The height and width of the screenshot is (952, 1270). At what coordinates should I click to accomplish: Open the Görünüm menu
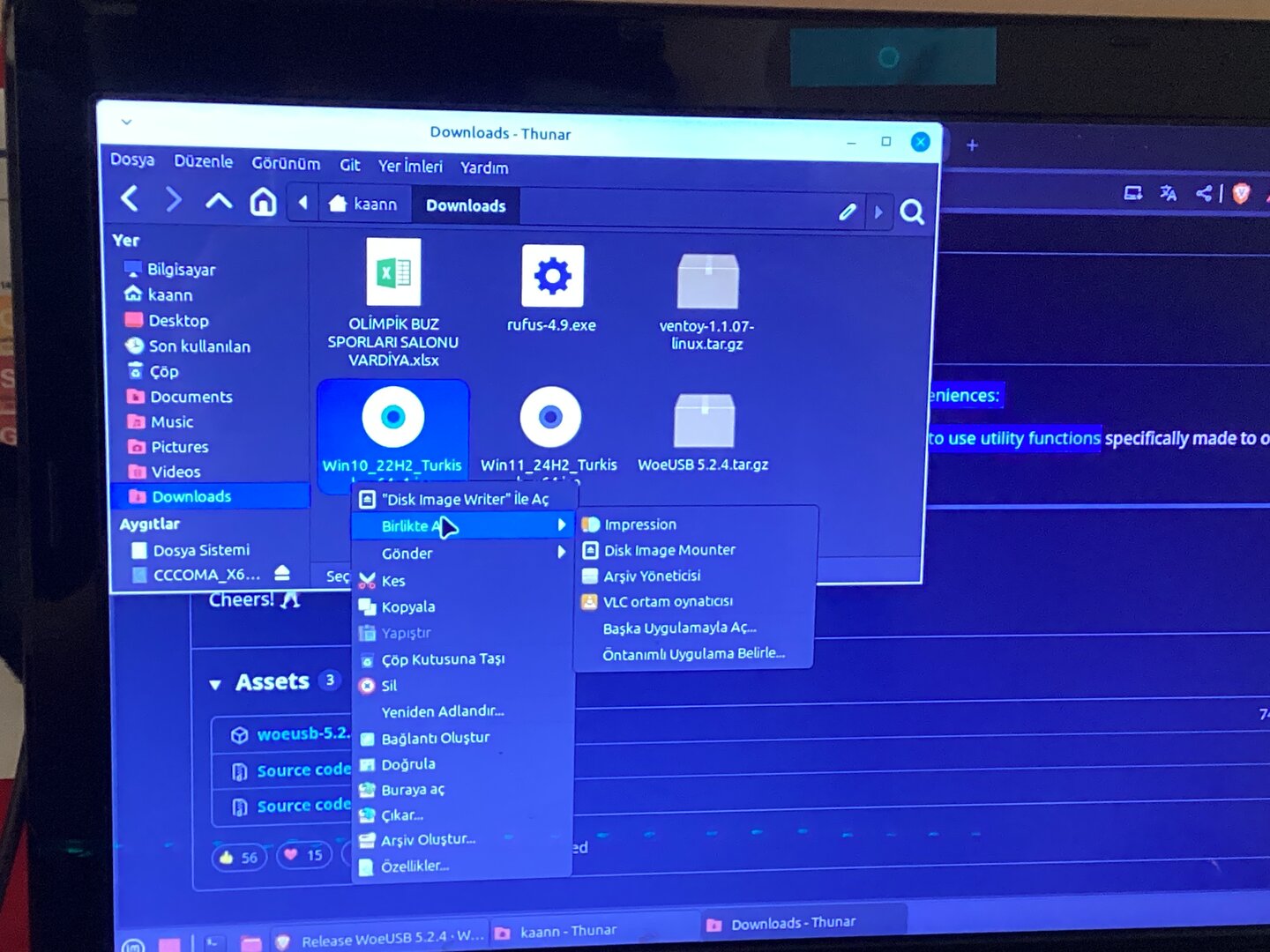[286, 163]
